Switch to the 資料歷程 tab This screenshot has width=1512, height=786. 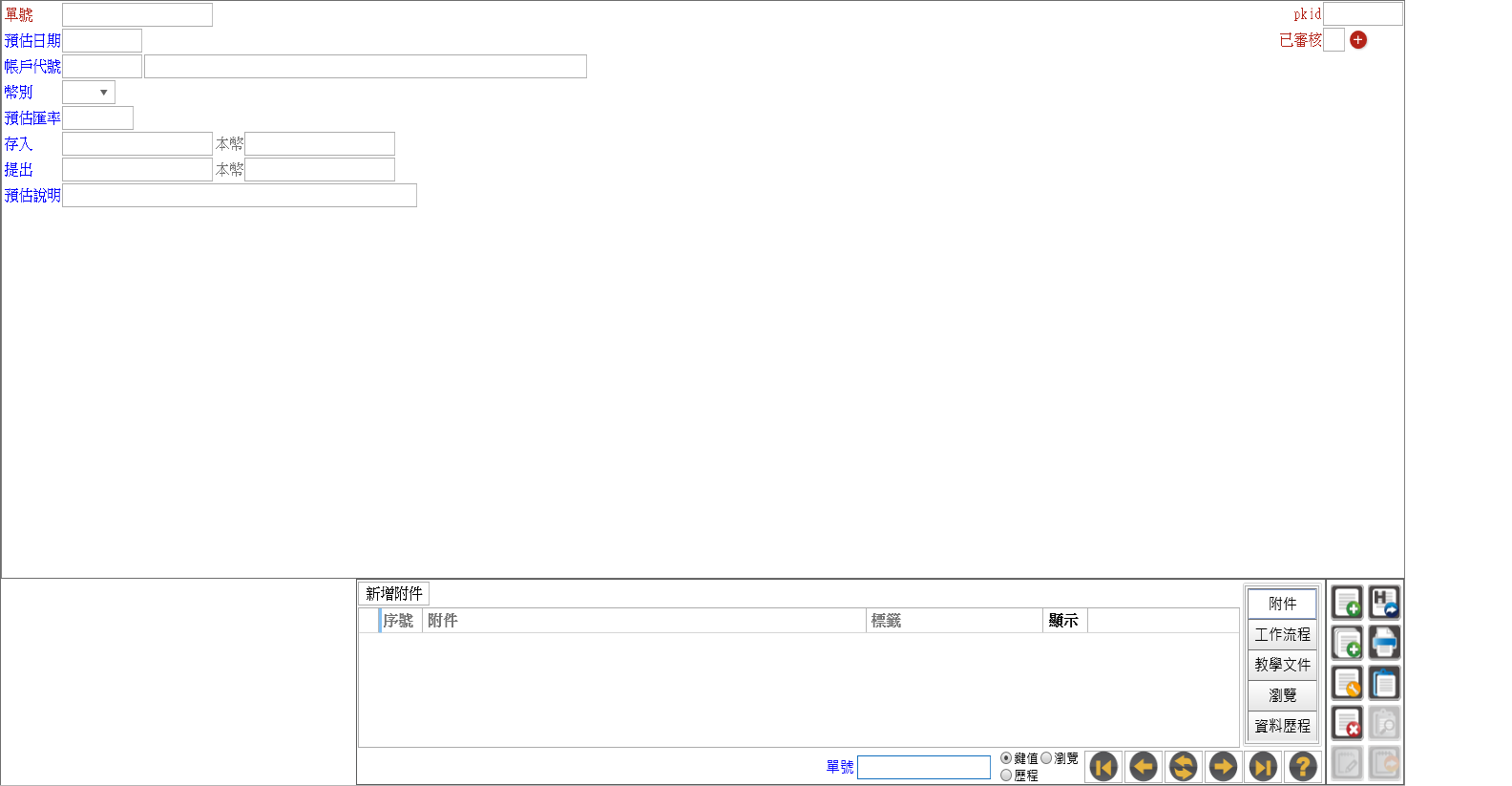(1282, 726)
